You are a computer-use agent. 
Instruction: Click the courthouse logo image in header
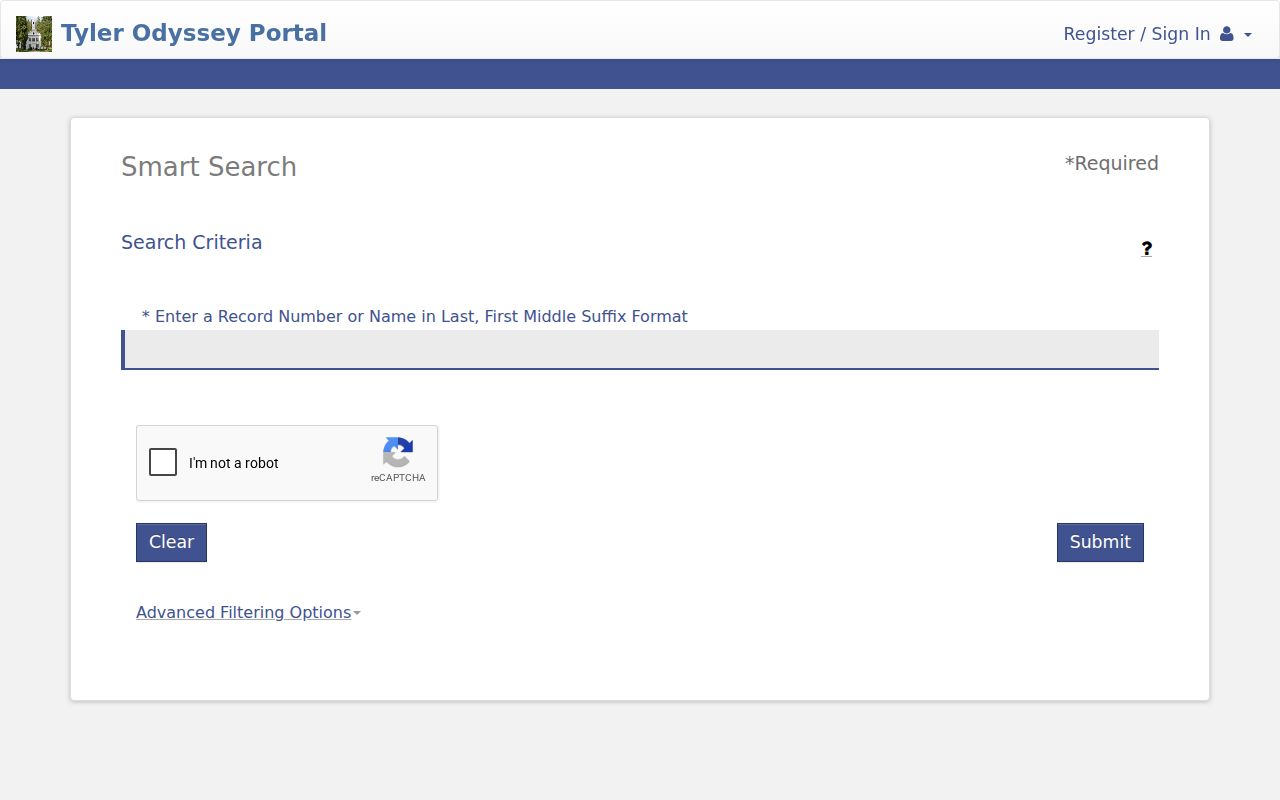click(x=34, y=34)
